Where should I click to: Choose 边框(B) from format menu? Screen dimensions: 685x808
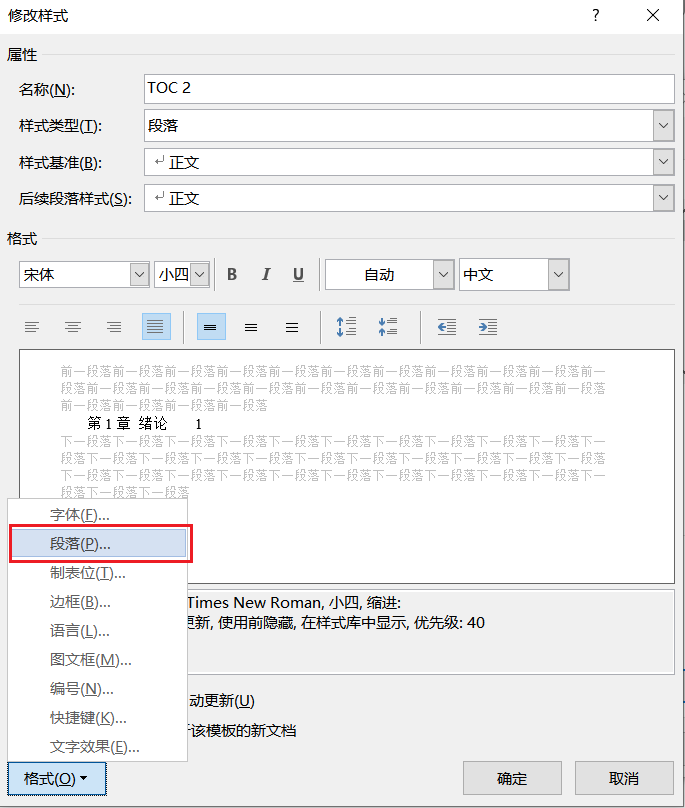click(x=98, y=602)
